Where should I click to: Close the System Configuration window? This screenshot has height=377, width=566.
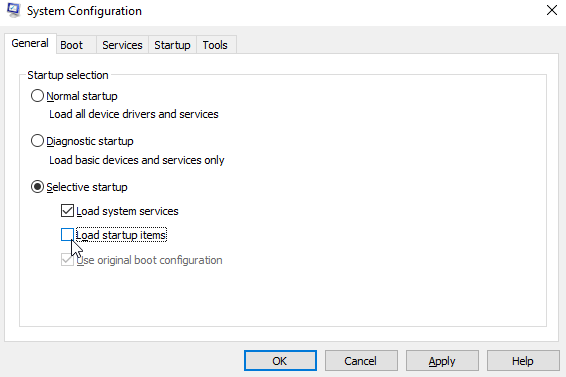(552, 10)
